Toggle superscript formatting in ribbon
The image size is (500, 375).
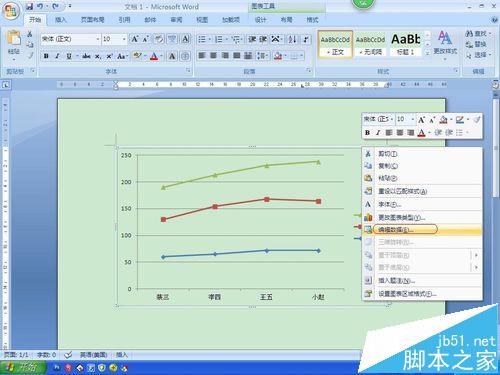click(x=109, y=56)
